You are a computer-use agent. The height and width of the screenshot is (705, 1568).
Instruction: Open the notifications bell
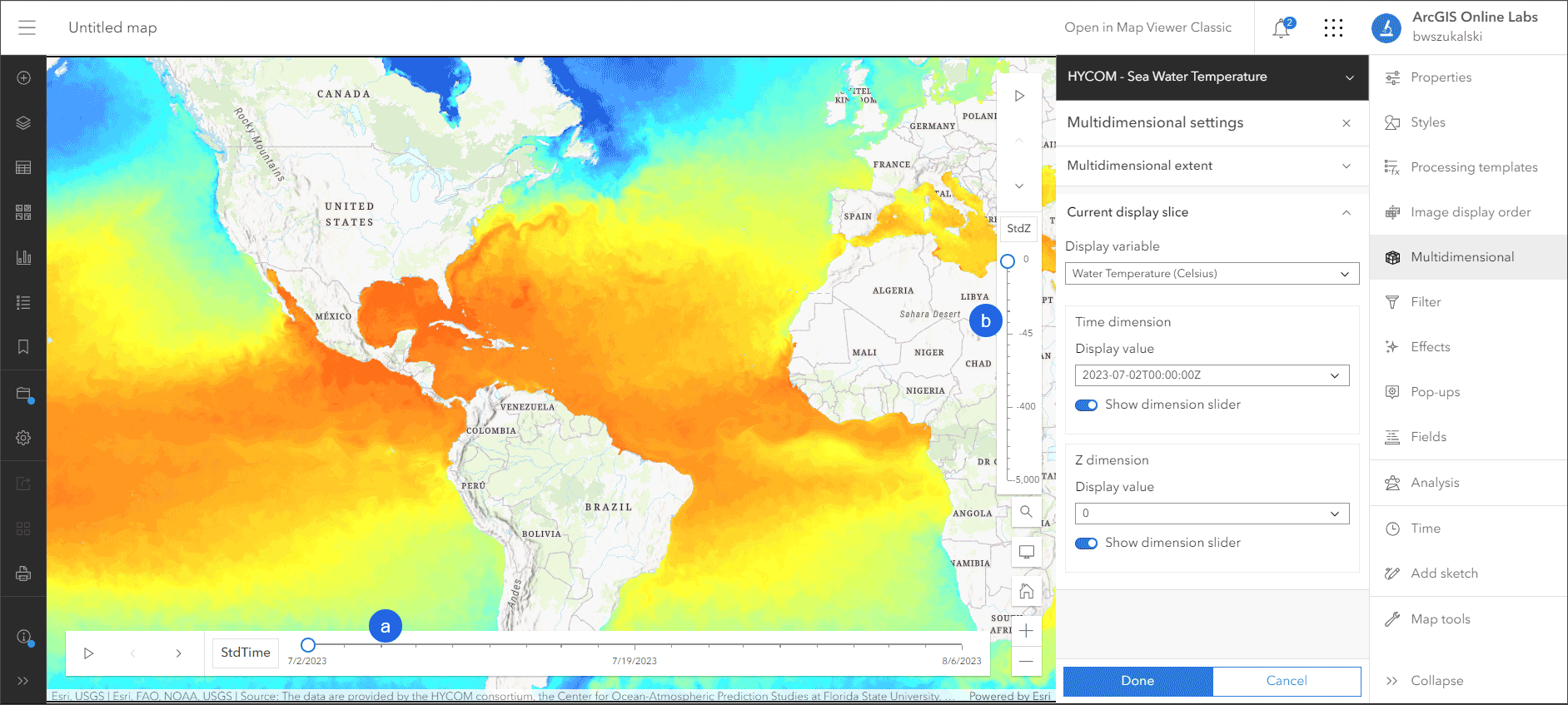[x=1282, y=28]
